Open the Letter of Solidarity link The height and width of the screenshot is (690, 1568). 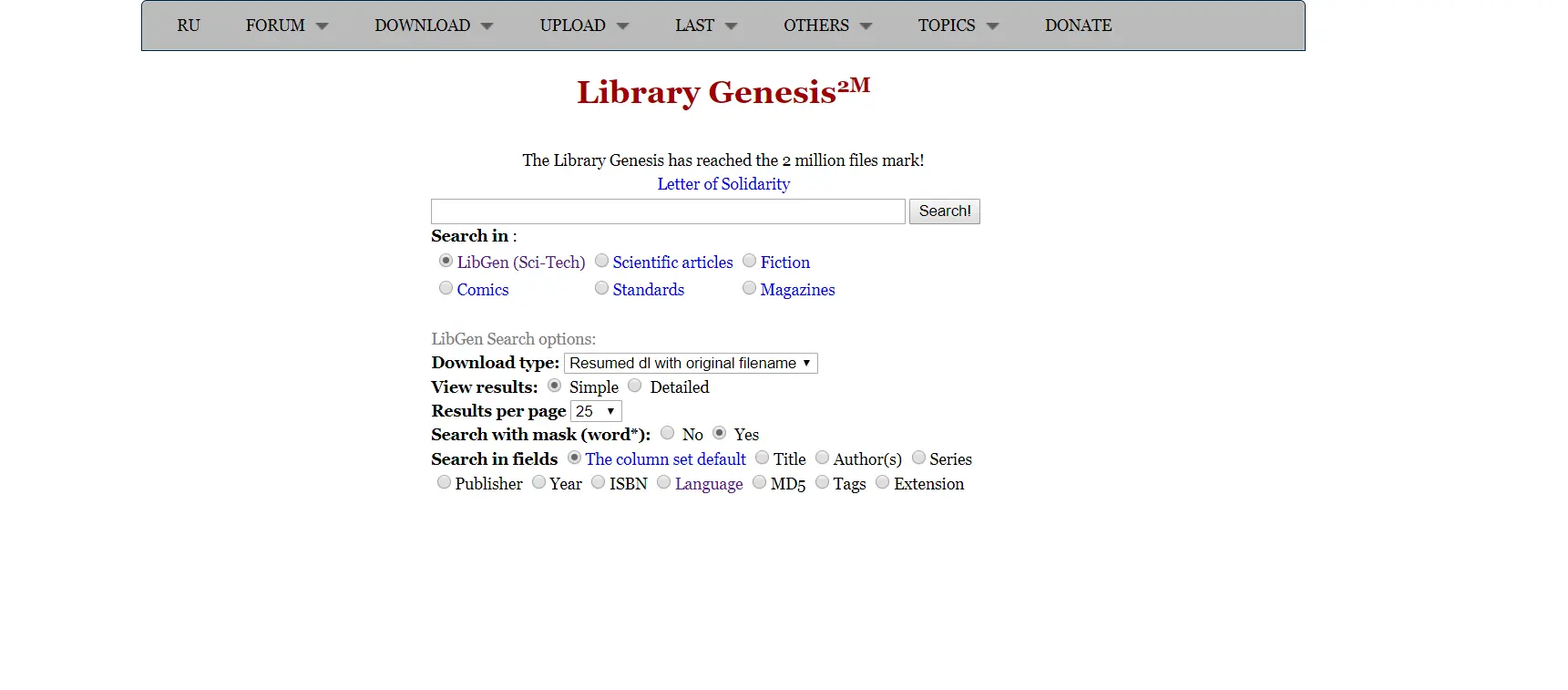point(723,184)
